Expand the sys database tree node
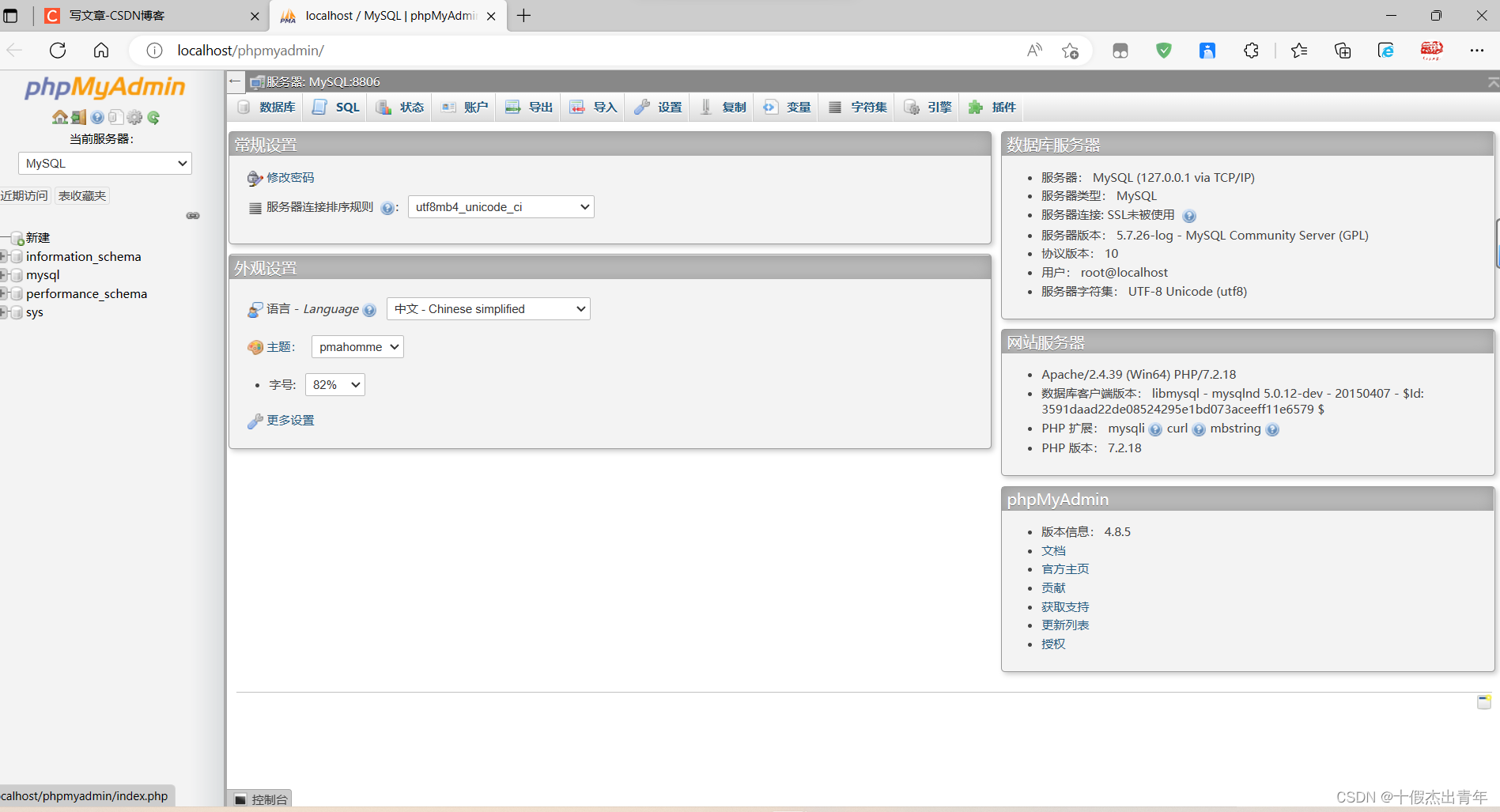 tap(4, 312)
